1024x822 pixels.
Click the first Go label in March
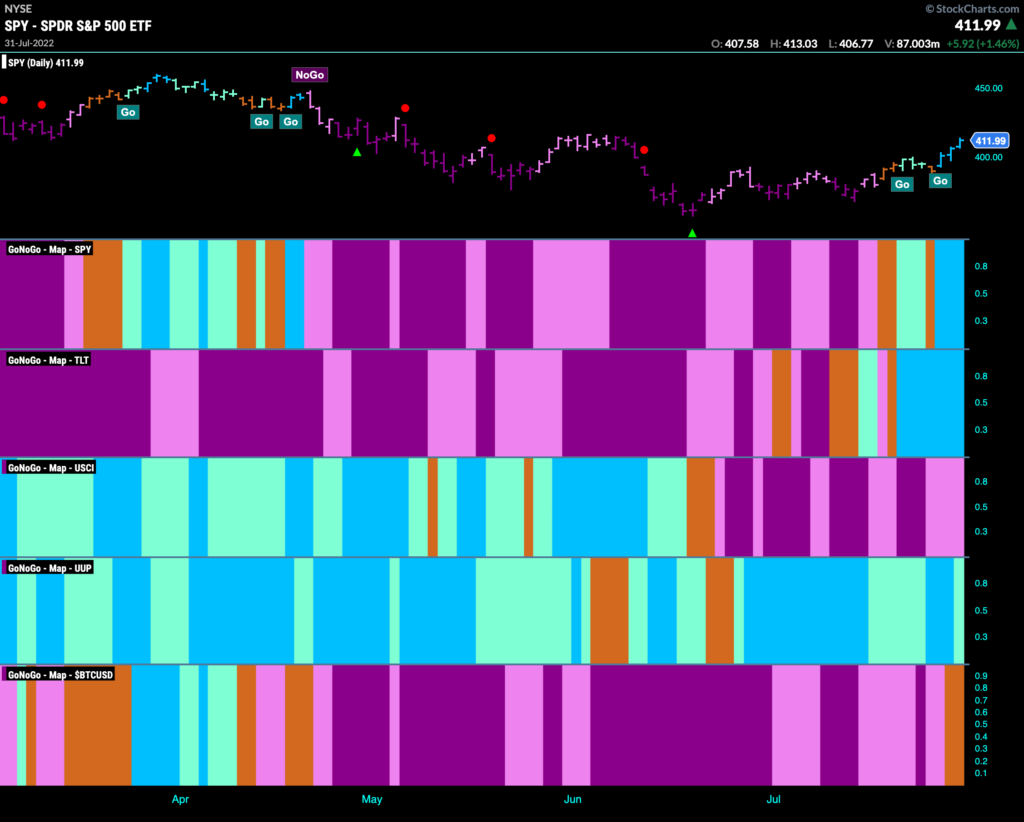[128, 112]
